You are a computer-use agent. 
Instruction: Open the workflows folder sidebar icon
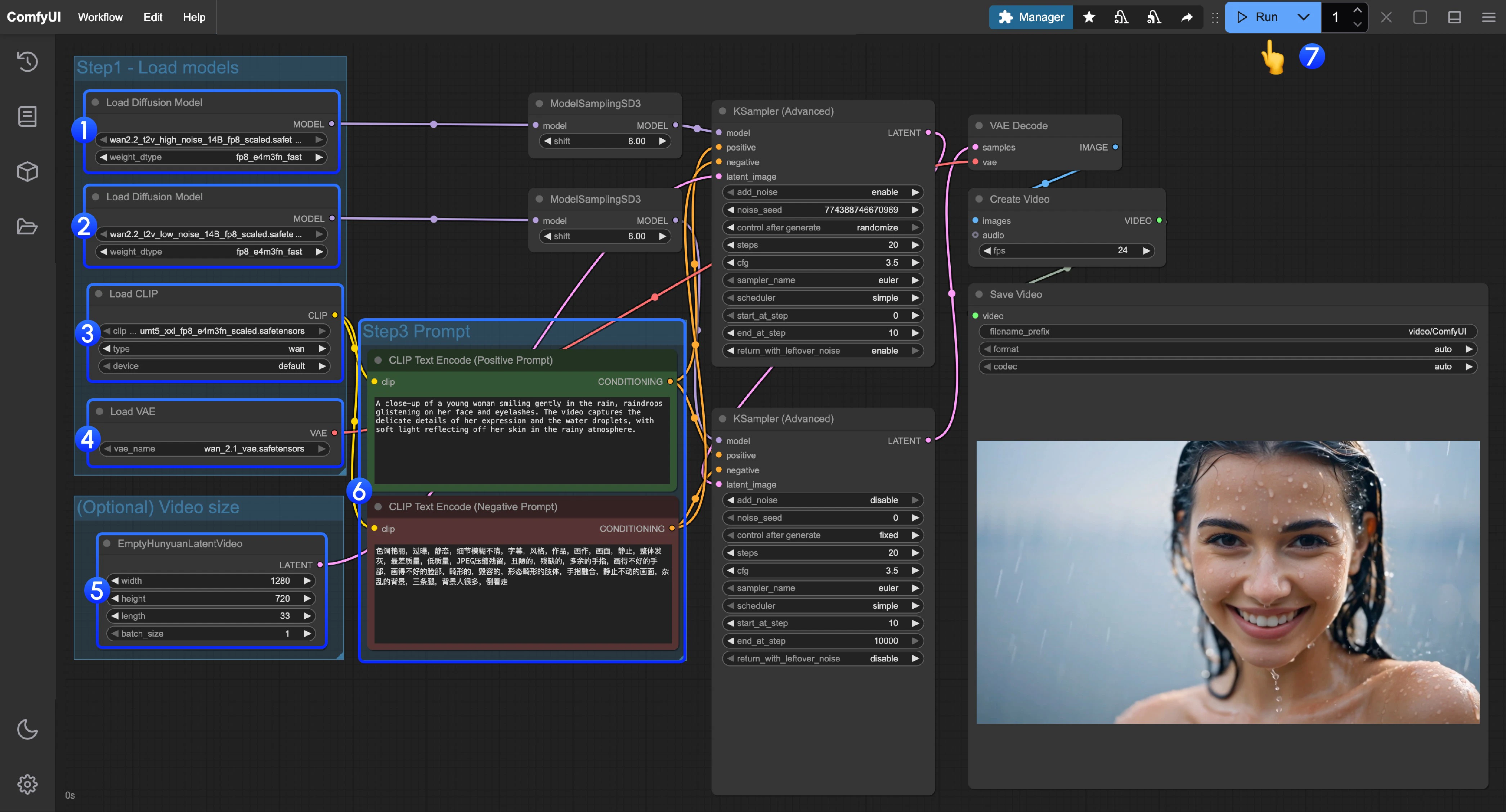[27, 226]
